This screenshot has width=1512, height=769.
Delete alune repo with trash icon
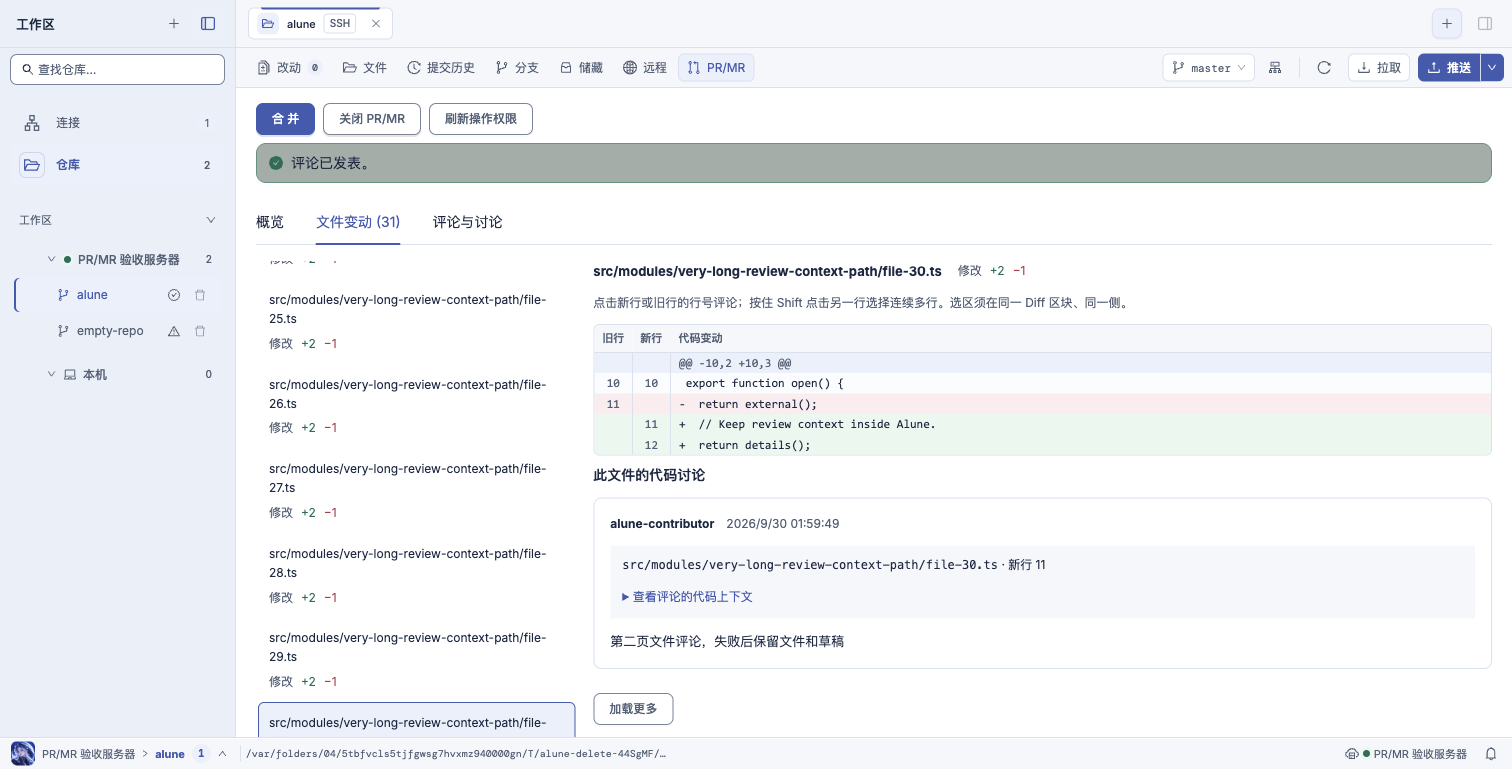coord(200,295)
